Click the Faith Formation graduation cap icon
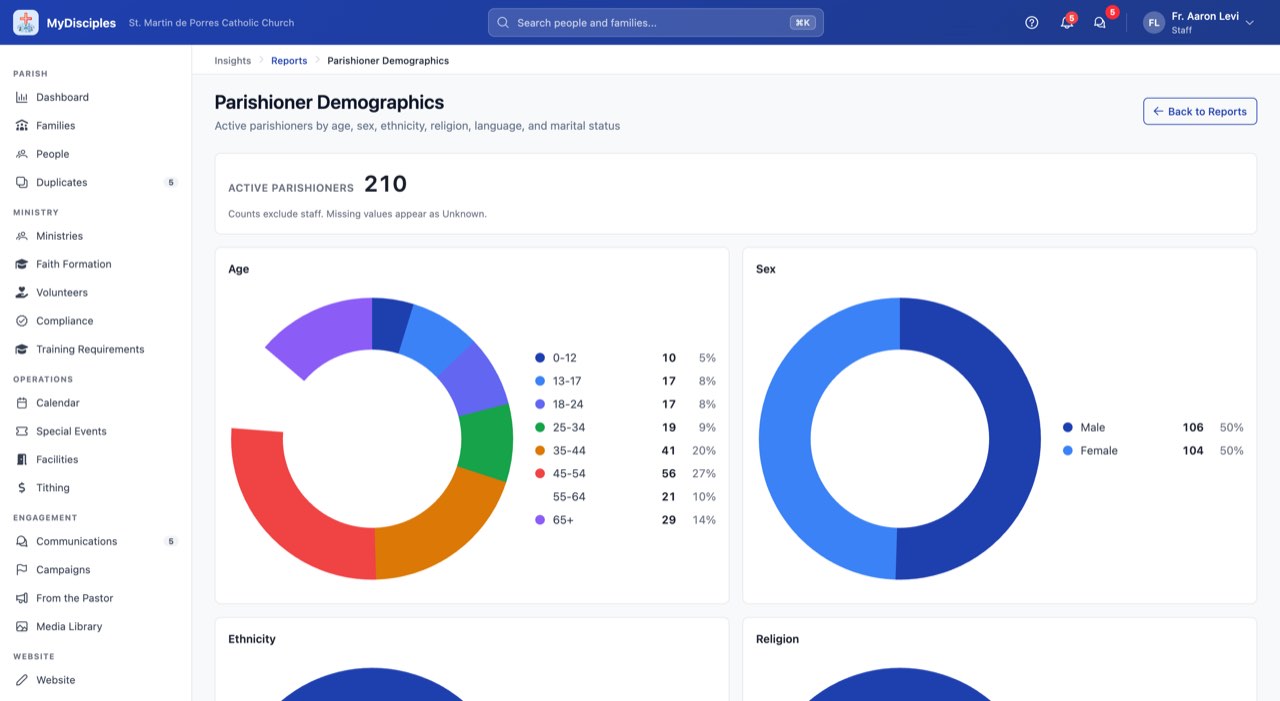The image size is (1280, 701). (x=22, y=264)
